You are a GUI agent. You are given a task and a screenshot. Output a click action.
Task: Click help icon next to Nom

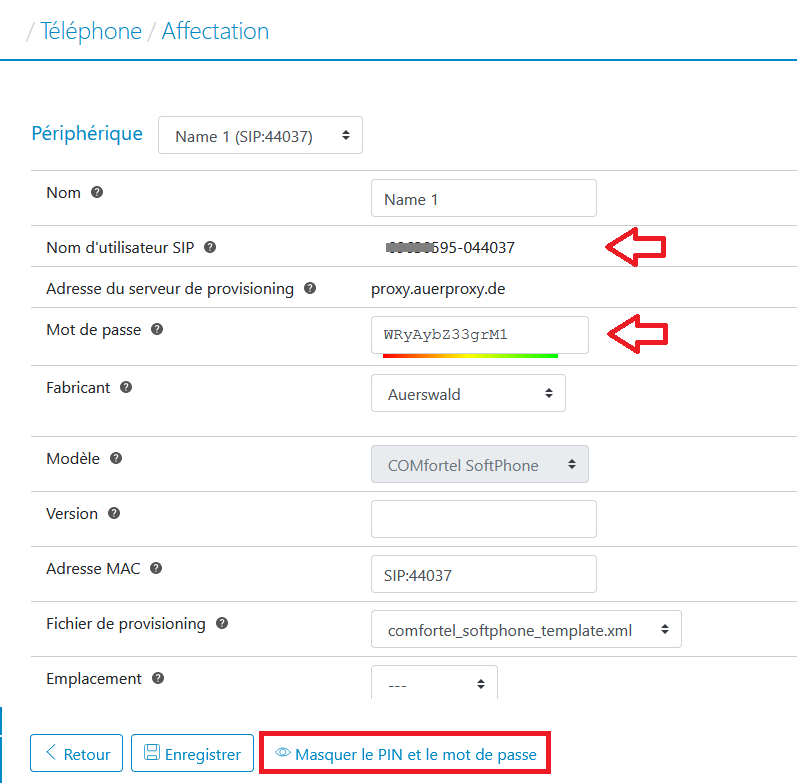click(97, 192)
